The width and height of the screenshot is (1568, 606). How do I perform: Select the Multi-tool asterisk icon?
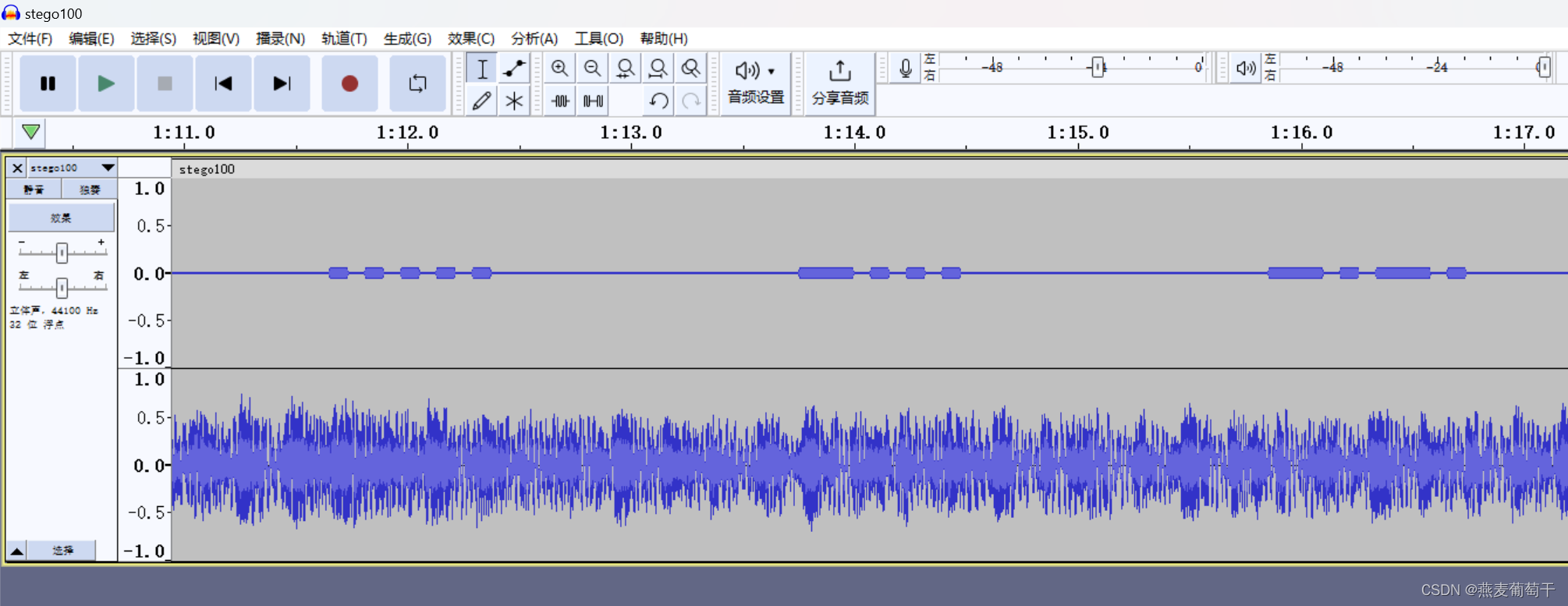pos(514,101)
